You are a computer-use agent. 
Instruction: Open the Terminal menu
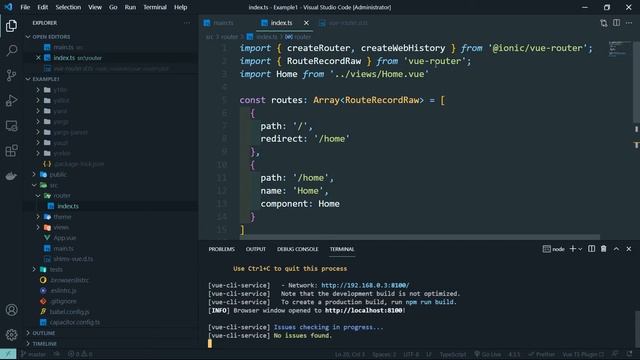[155, 7]
